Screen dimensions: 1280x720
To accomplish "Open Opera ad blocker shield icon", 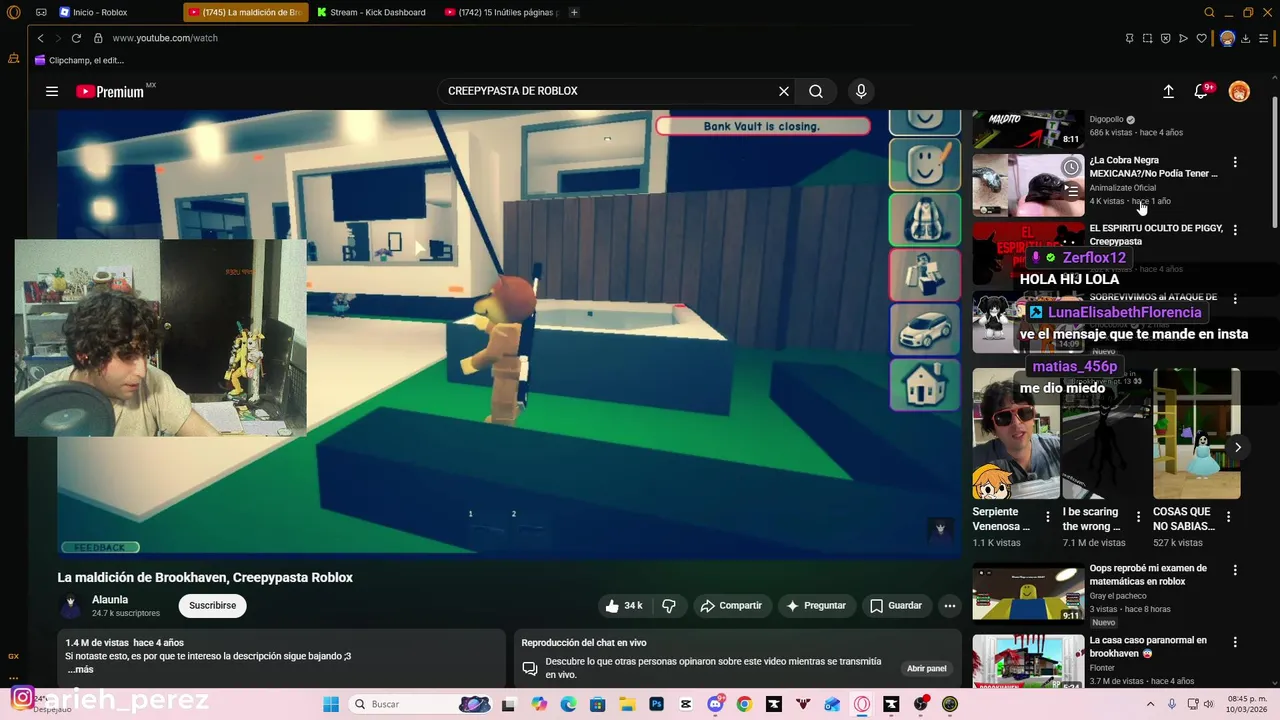I will 1165,38.
